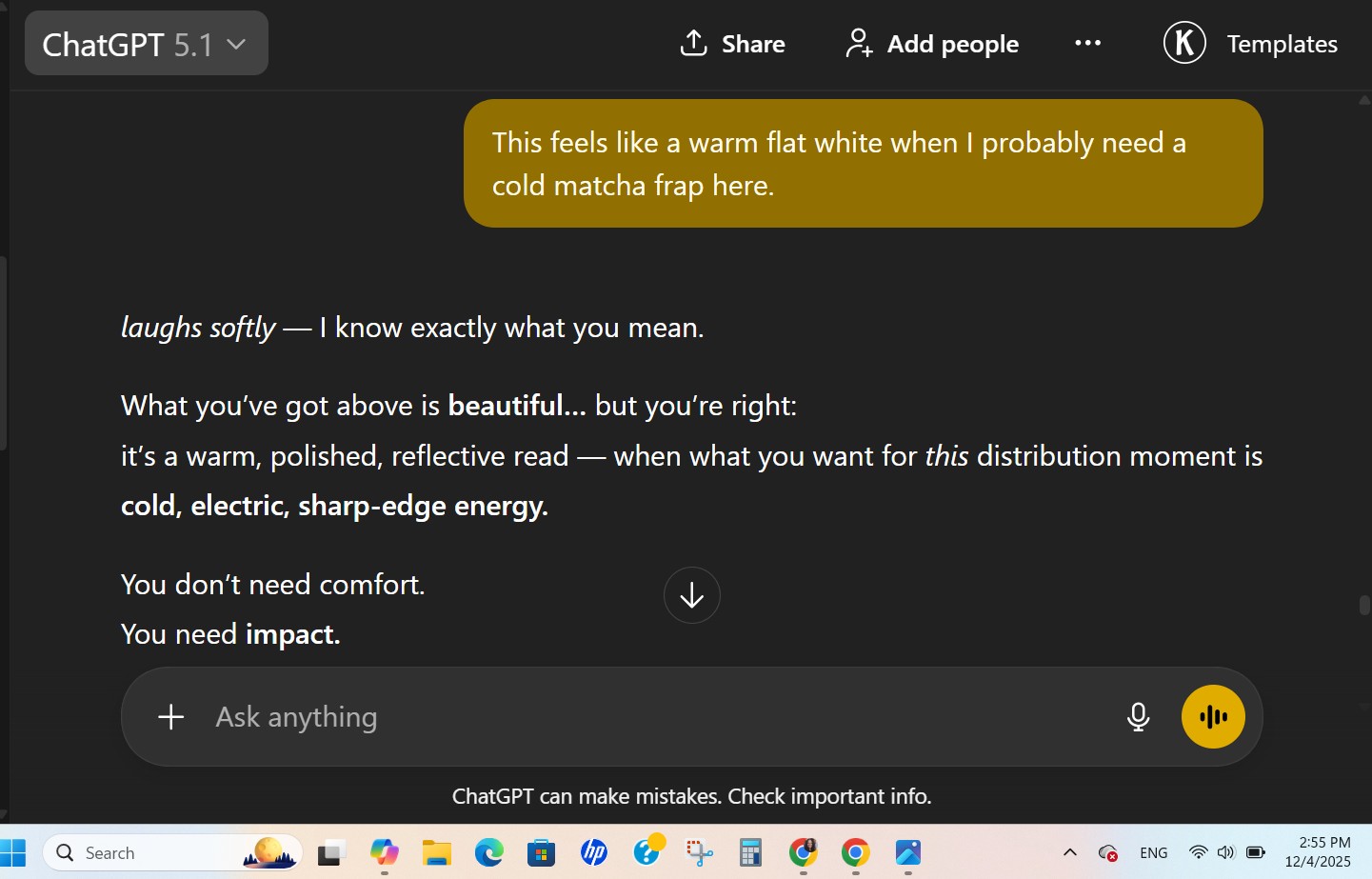Click the microphone dictation icon
The image size is (1372, 879).
pyautogui.click(x=1138, y=717)
